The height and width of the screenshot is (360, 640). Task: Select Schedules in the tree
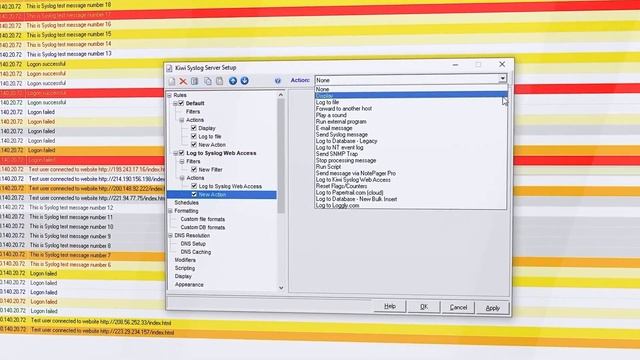click(x=187, y=203)
